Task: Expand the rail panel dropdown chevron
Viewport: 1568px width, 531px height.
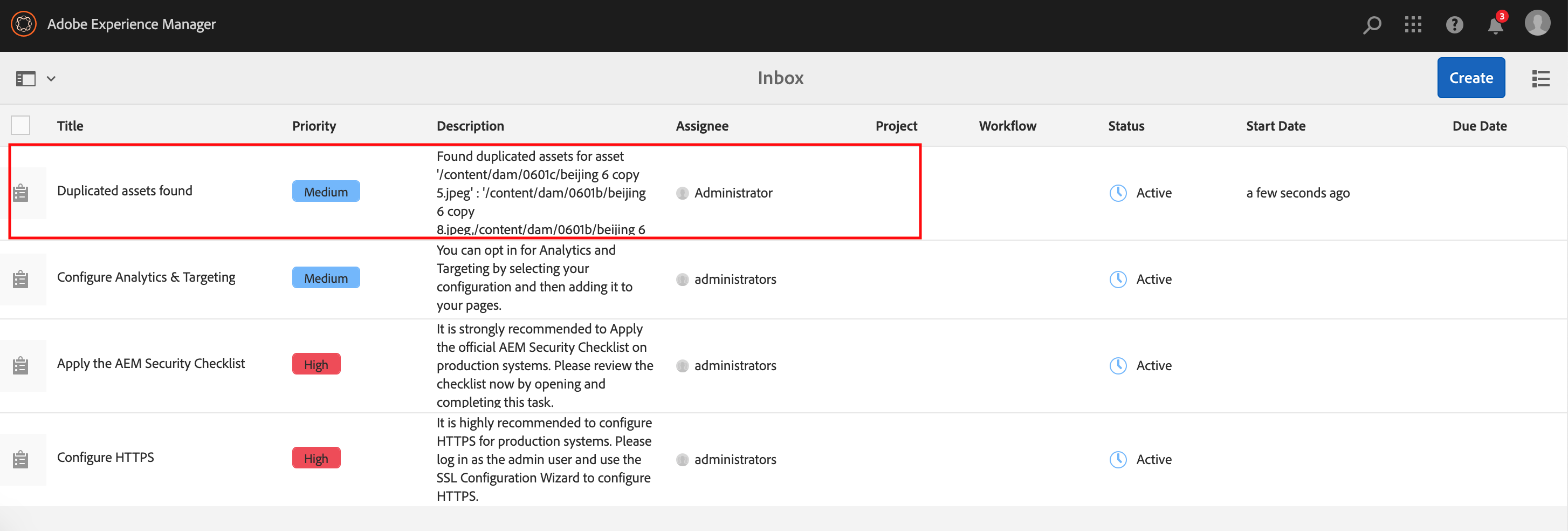Action: [51, 79]
